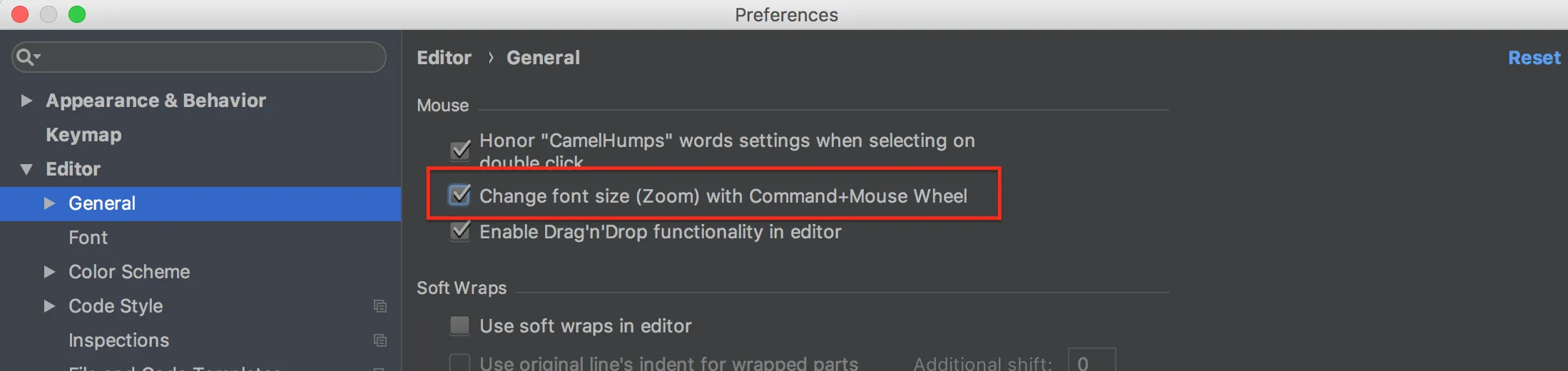Select Font in the settings tree
Image resolution: width=1568 pixels, height=371 pixels.
[x=88, y=238]
